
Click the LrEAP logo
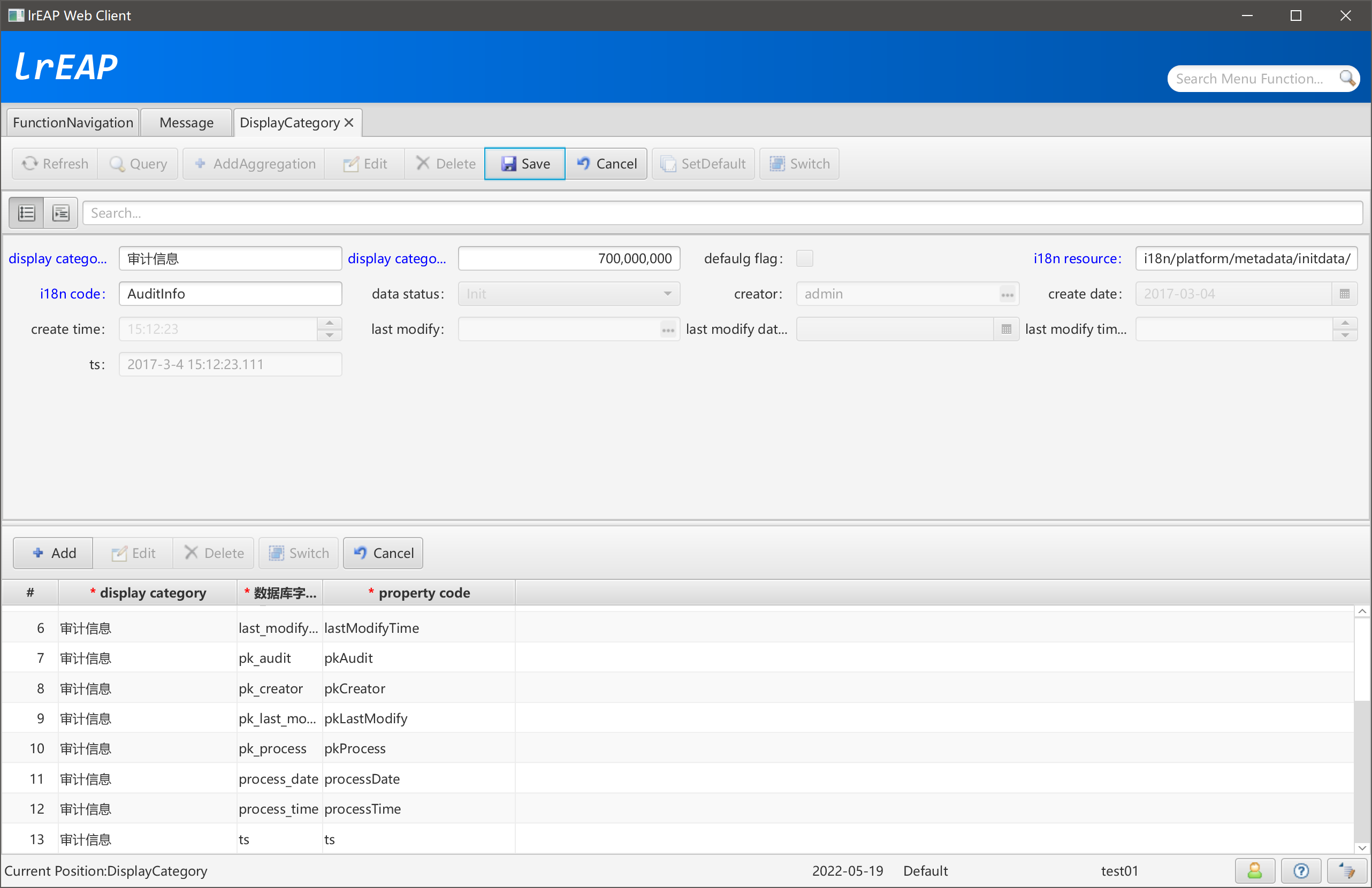coord(66,66)
